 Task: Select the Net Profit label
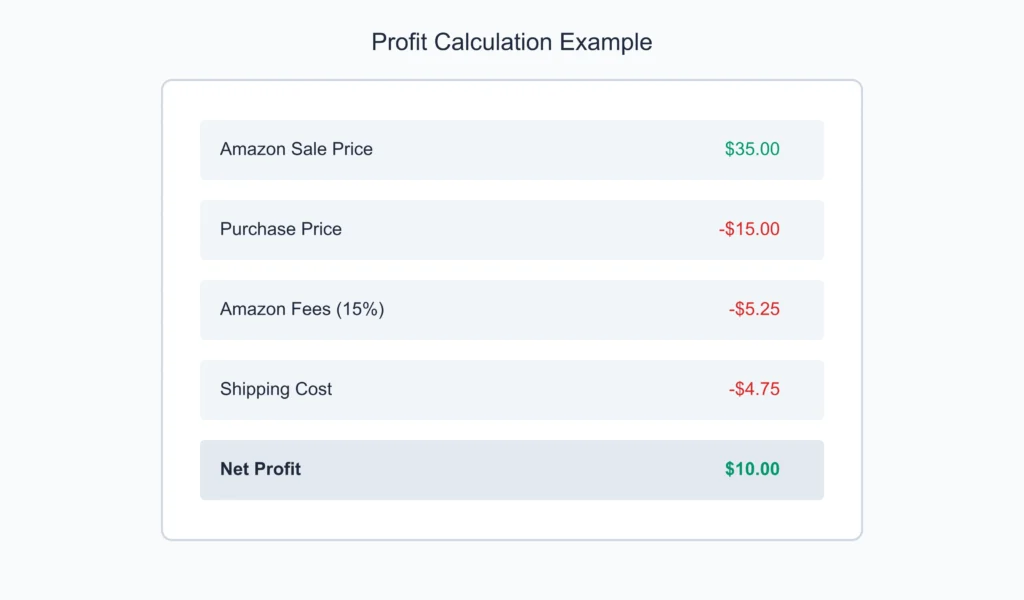(x=260, y=469)
